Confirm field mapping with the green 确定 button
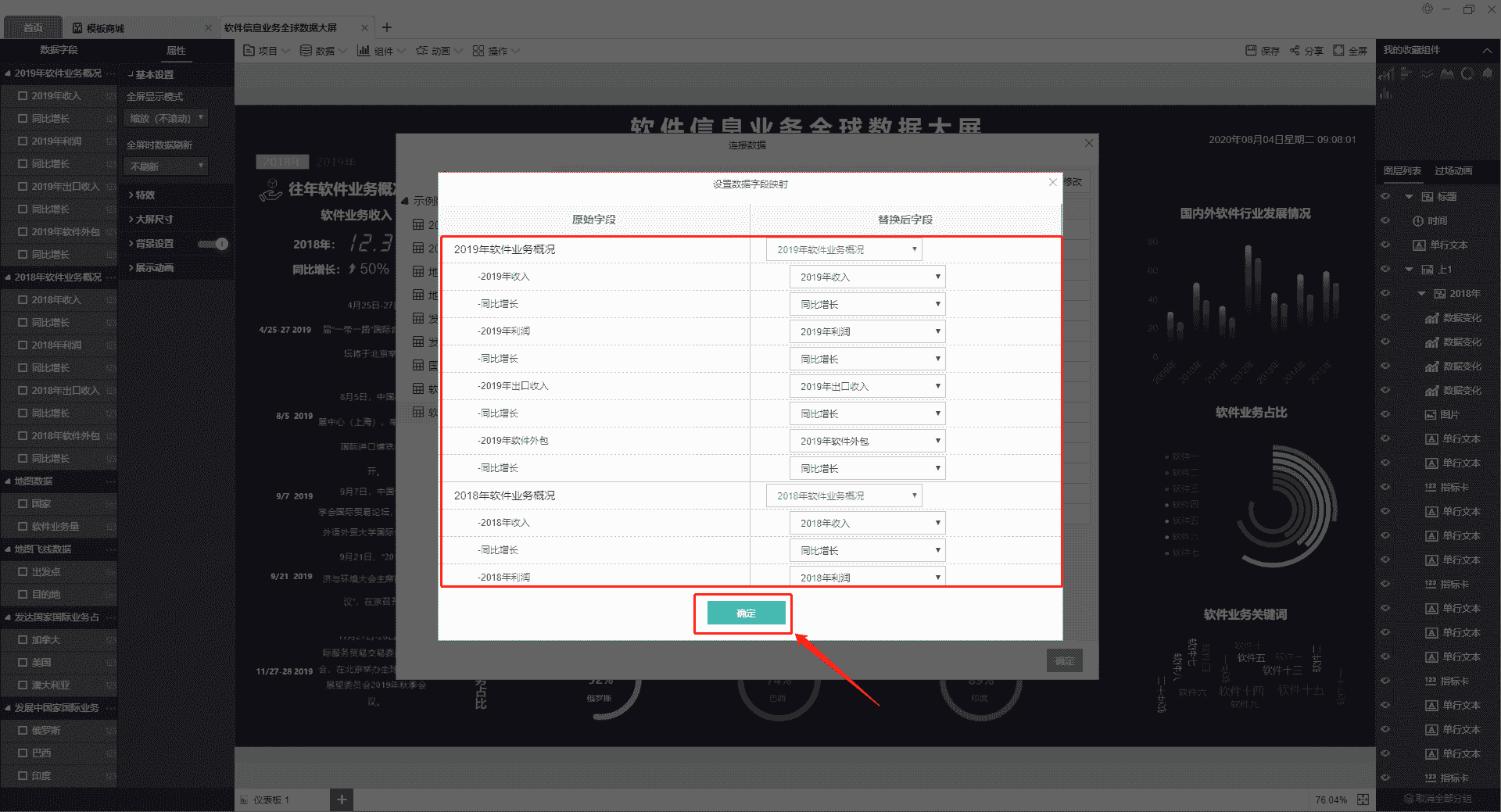The image size is (1501, 812). [746, 613]
